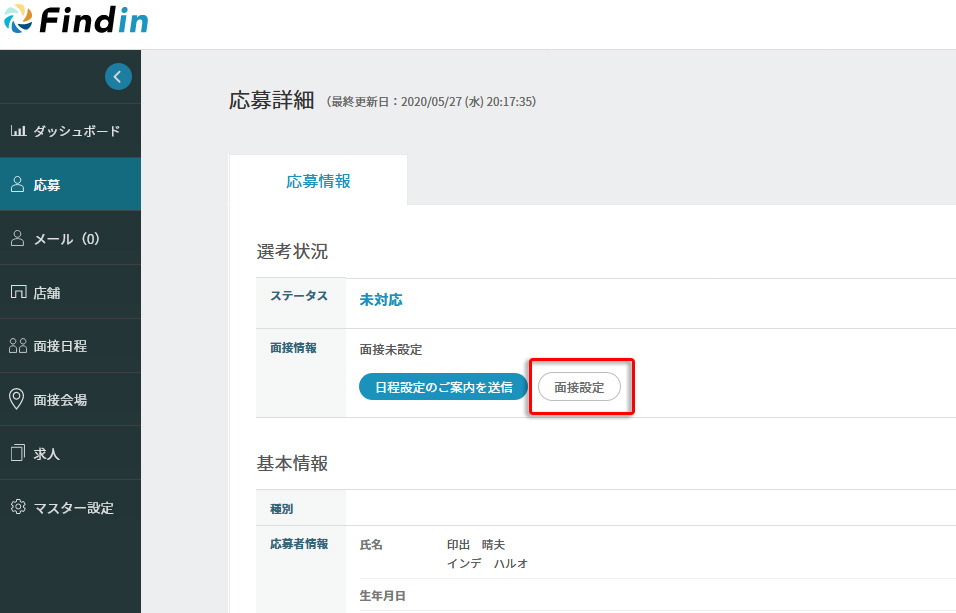Click the applicant name 印出 晴夫
This screenshot has width=956, height=613.
(476, 545)
